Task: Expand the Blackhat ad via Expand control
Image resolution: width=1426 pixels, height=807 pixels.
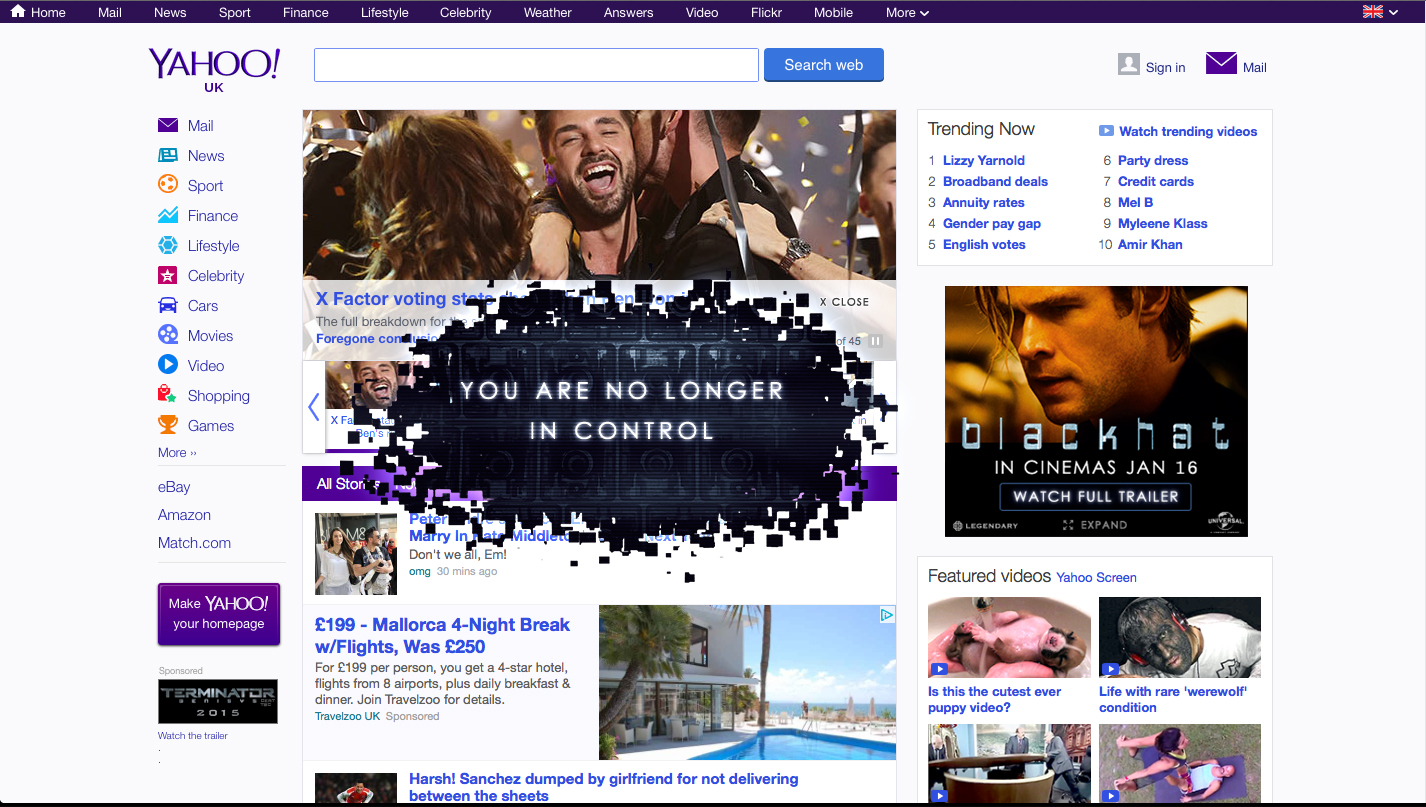Action: (x=1095, y=525)
